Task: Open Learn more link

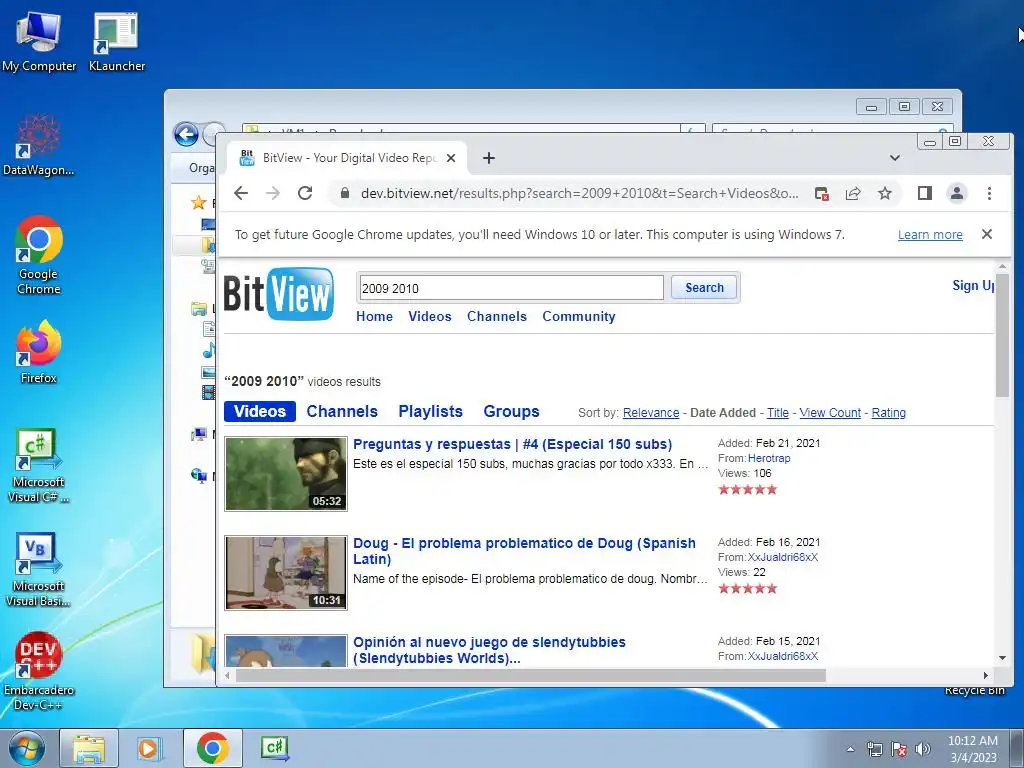Action: tap(930, 234)
